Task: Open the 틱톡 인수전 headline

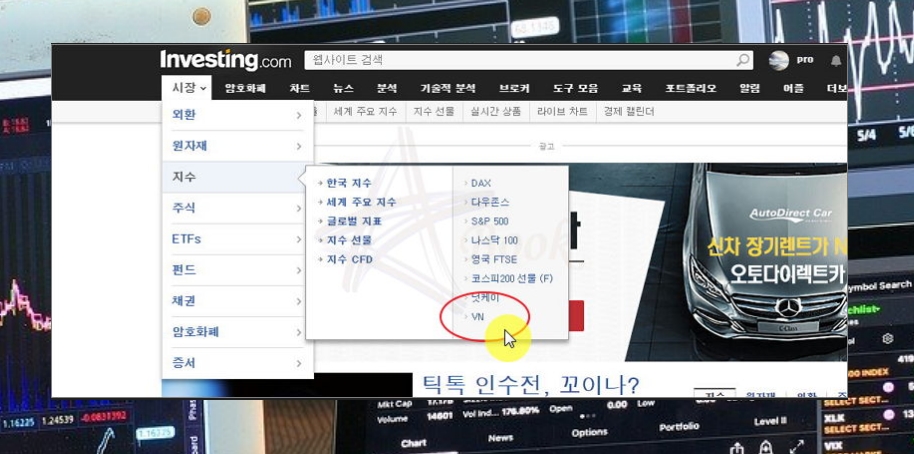Action: (x=529, y=385)
